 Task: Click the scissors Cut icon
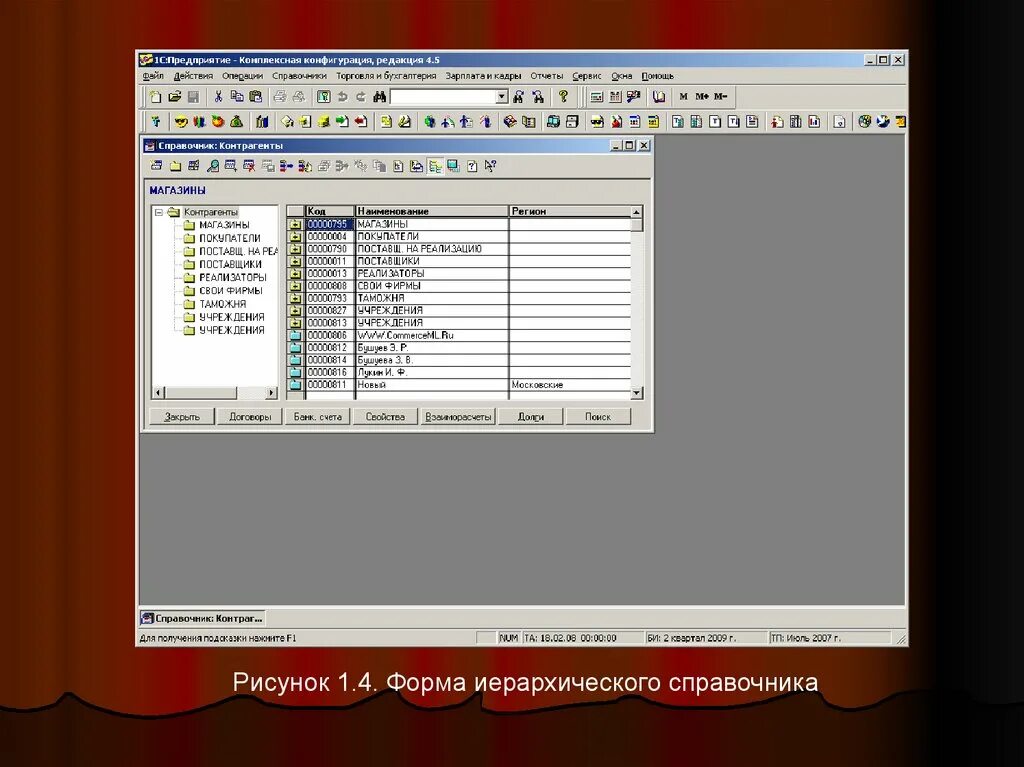(x=218, y=97)
